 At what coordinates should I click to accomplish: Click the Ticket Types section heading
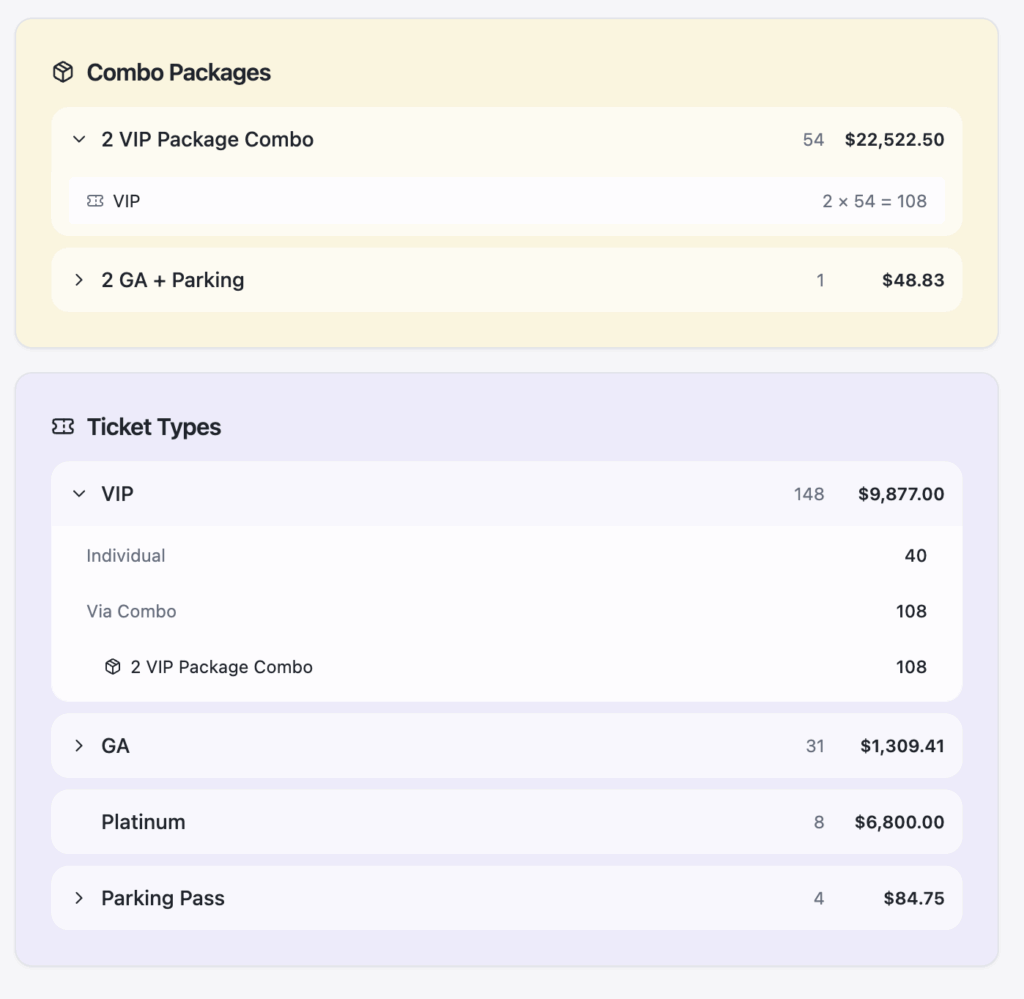(154, 427)
